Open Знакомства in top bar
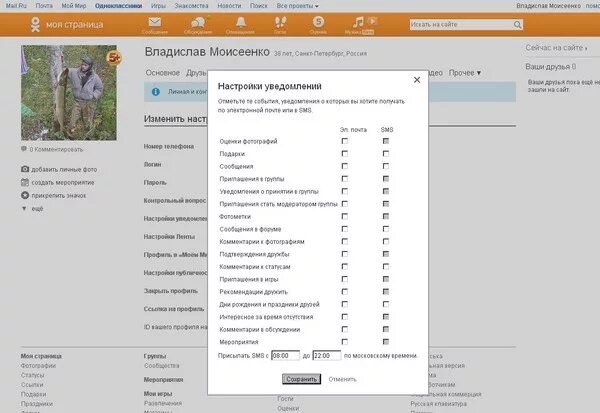Screen dimensions: 600x413 [191, 6]
